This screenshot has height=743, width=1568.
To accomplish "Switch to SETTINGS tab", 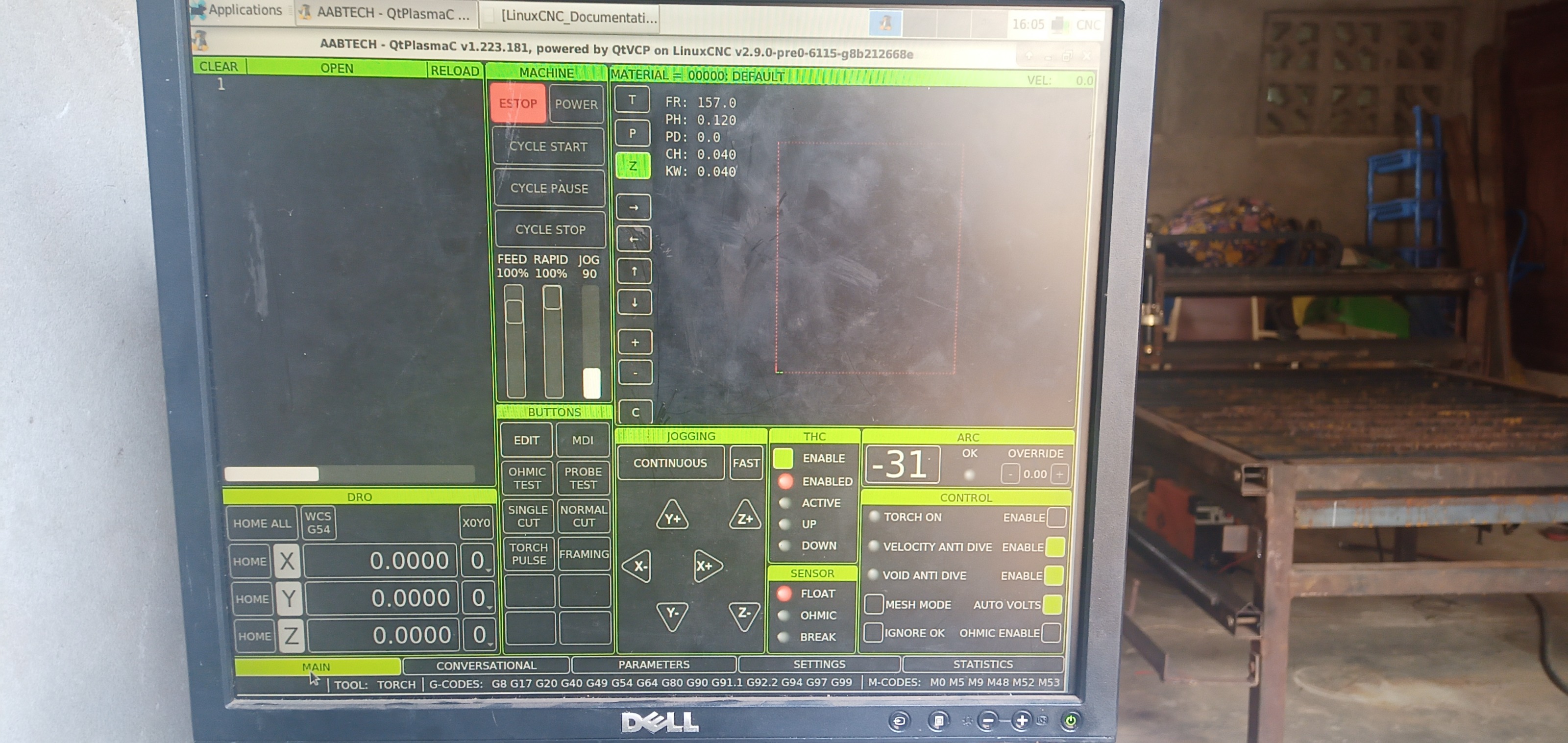I will point(819,664).
